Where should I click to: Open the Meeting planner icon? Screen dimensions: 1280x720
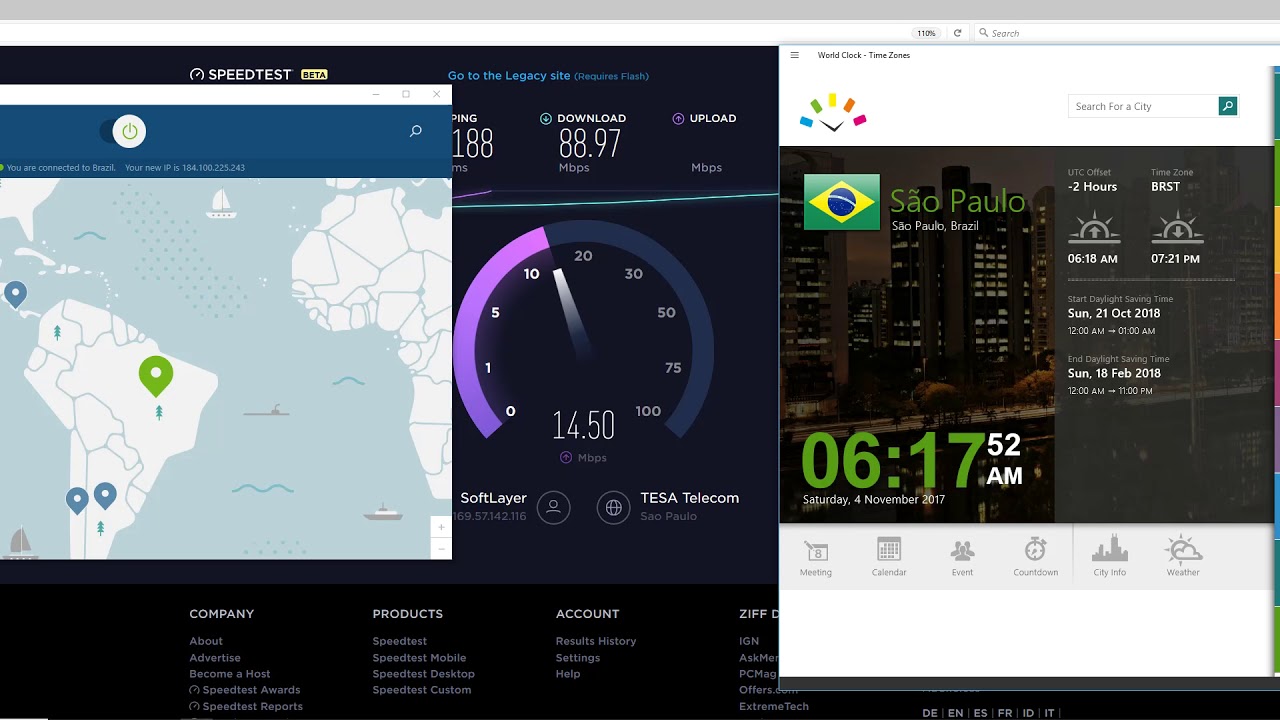click(816, 557)
